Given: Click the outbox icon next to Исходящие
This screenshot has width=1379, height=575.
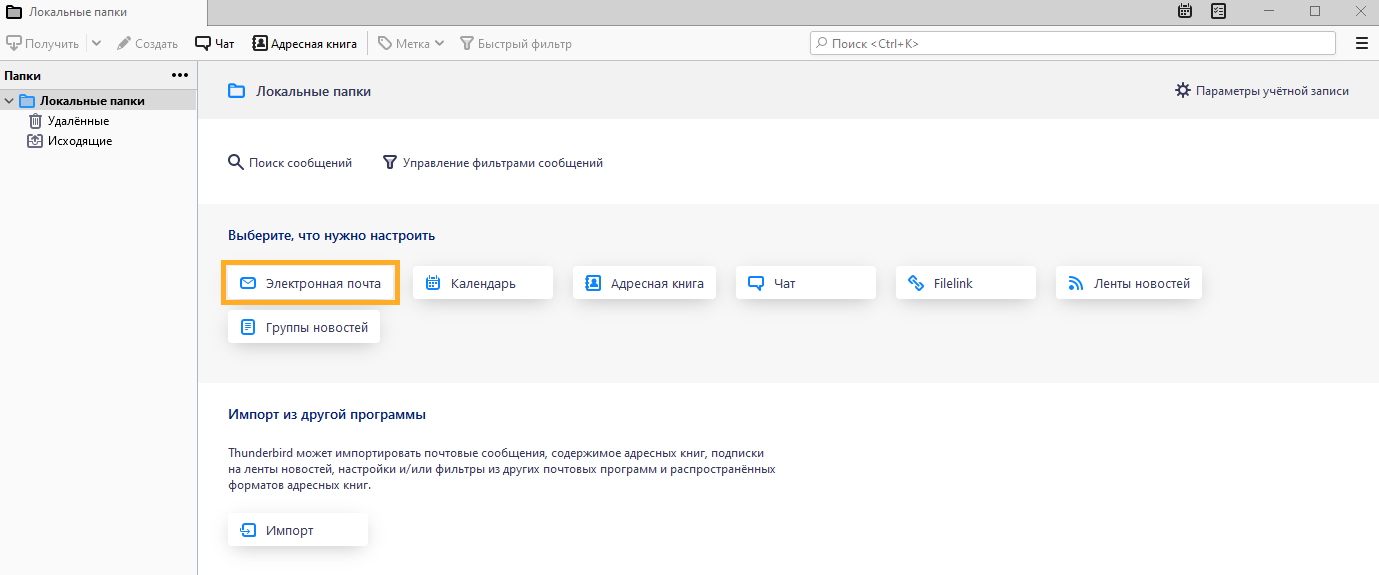Looking at the screenshot, I should pyautogui.click(x=35, y=141).
